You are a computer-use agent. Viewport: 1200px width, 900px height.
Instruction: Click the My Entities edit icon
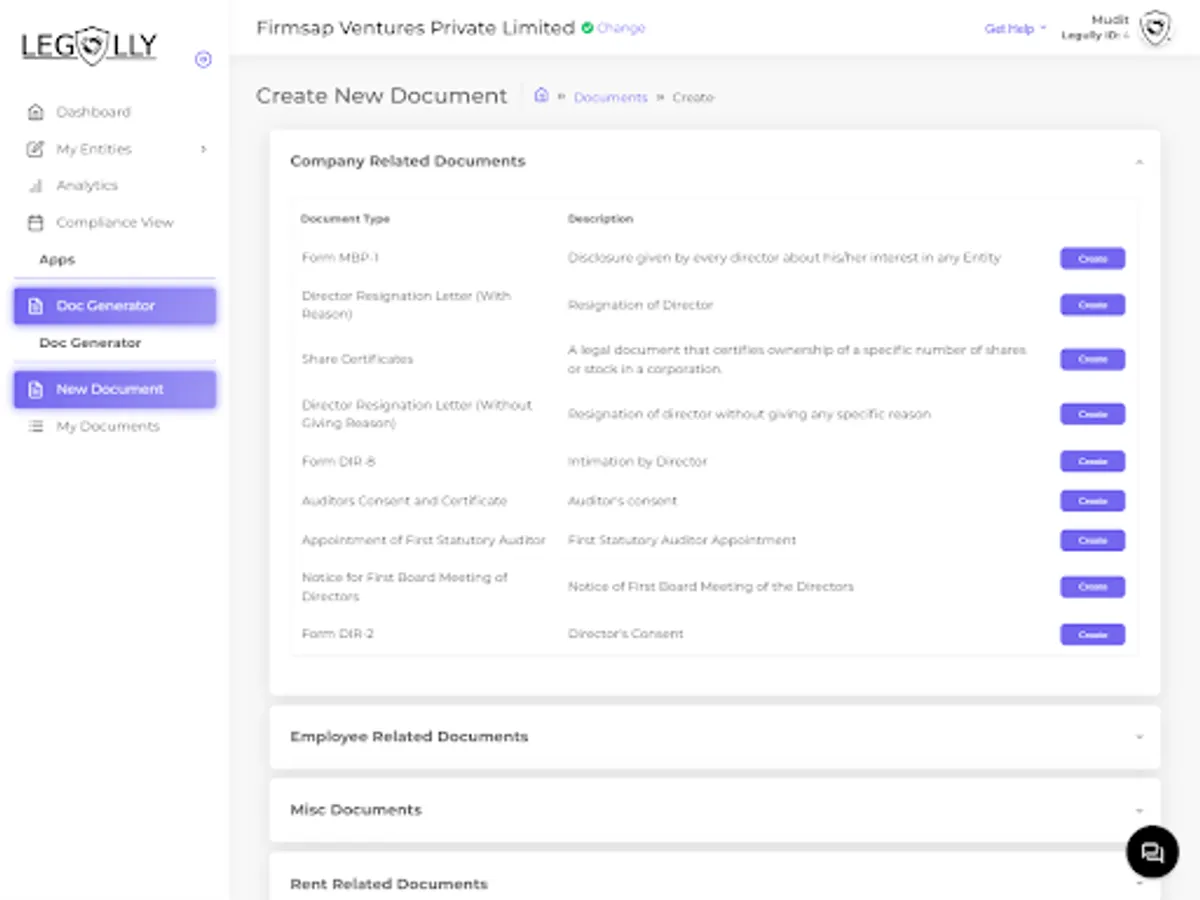[36, 149]
